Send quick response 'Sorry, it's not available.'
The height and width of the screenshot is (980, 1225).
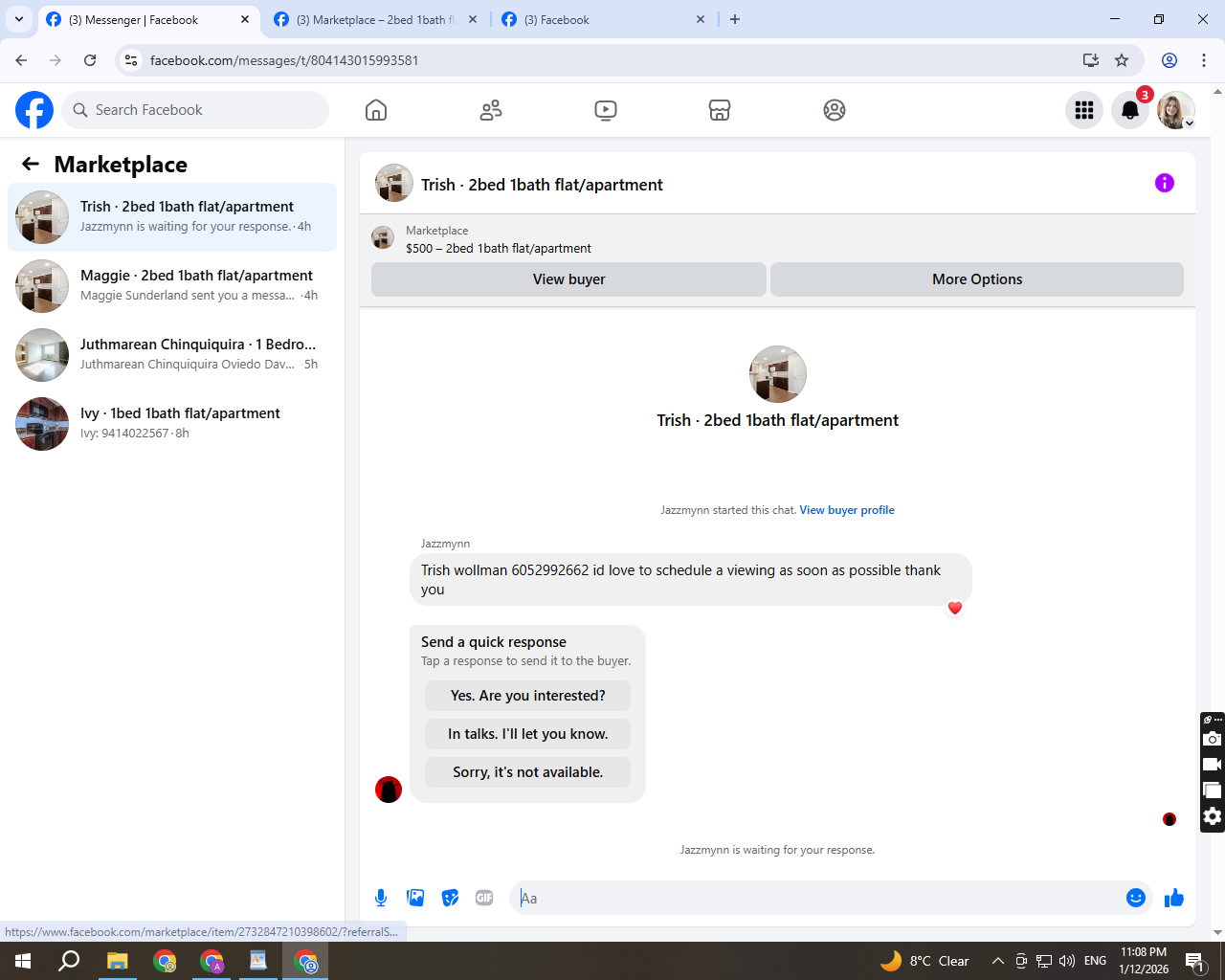(x=528, y=772)
